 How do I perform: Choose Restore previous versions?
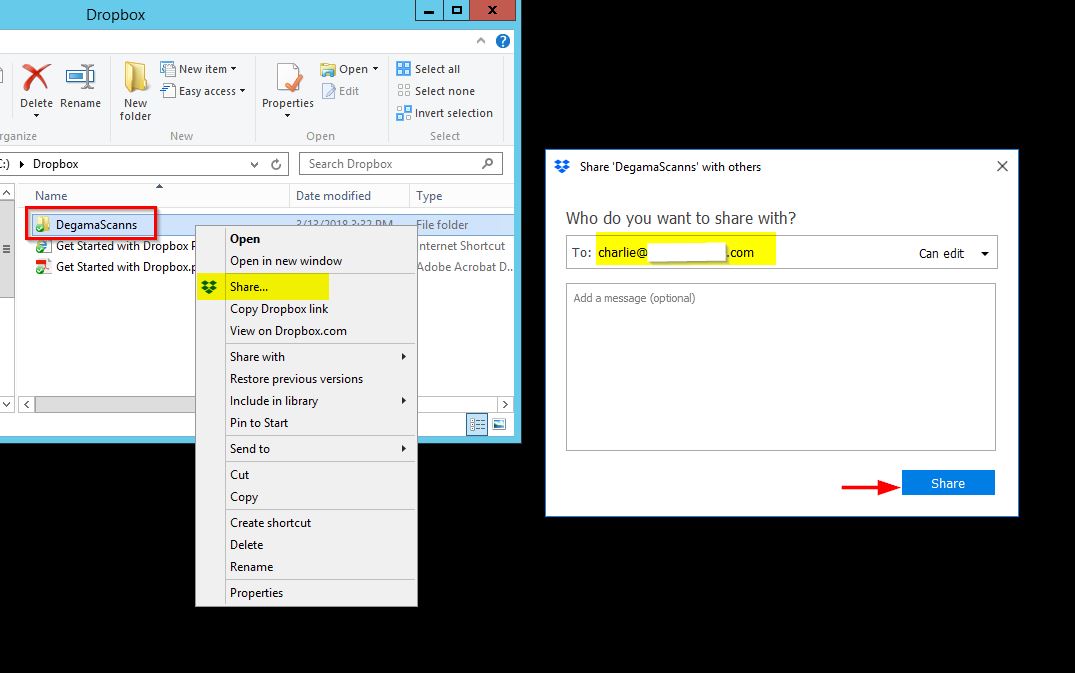coord(306,378)
